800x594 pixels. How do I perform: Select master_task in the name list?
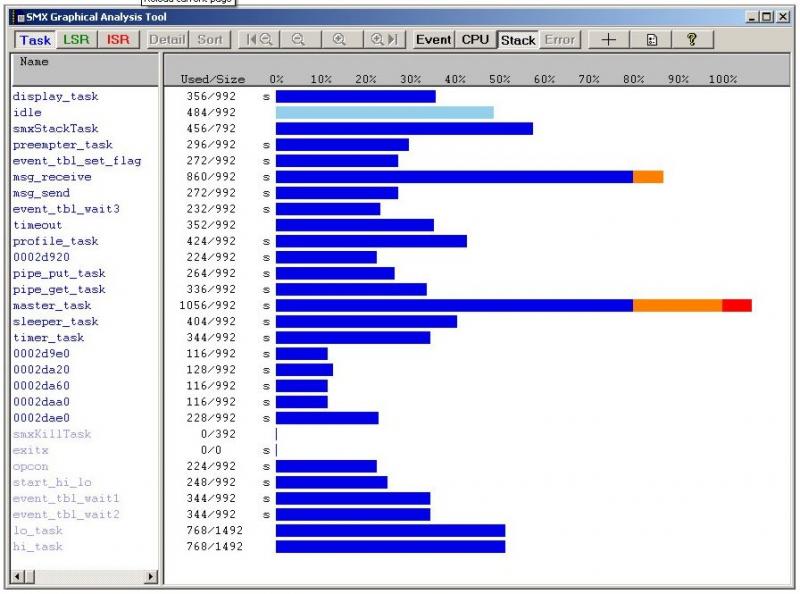click(x=52, y=305)
